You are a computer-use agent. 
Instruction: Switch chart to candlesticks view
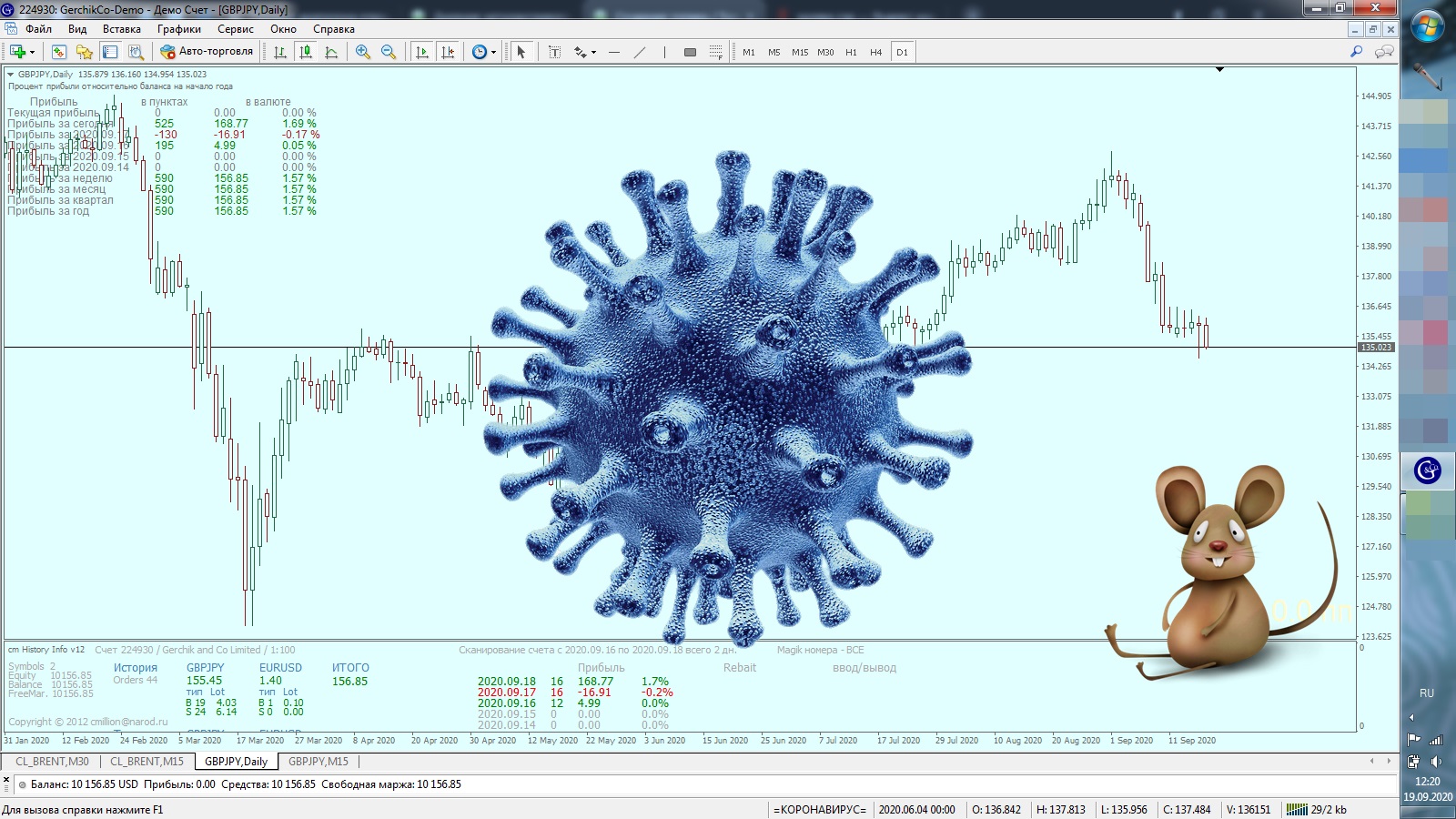306,52
